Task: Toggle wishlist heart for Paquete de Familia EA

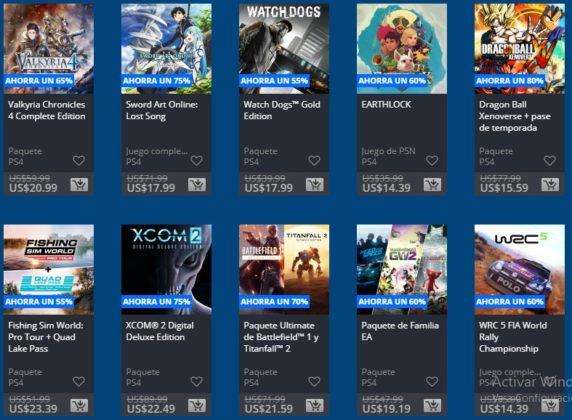Action: click(432, 382)
